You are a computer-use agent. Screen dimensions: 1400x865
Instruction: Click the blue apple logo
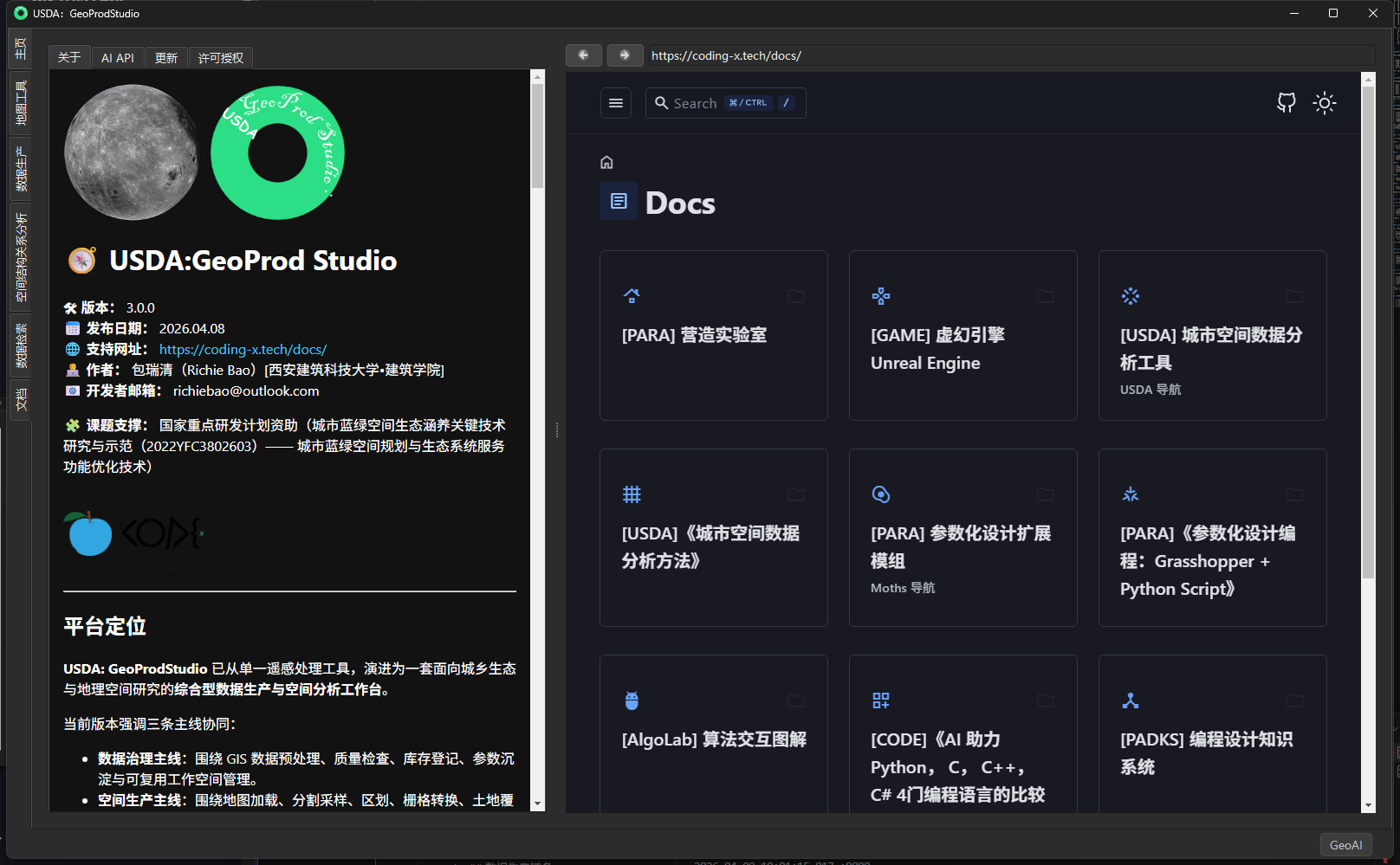(x=88, y=533)
